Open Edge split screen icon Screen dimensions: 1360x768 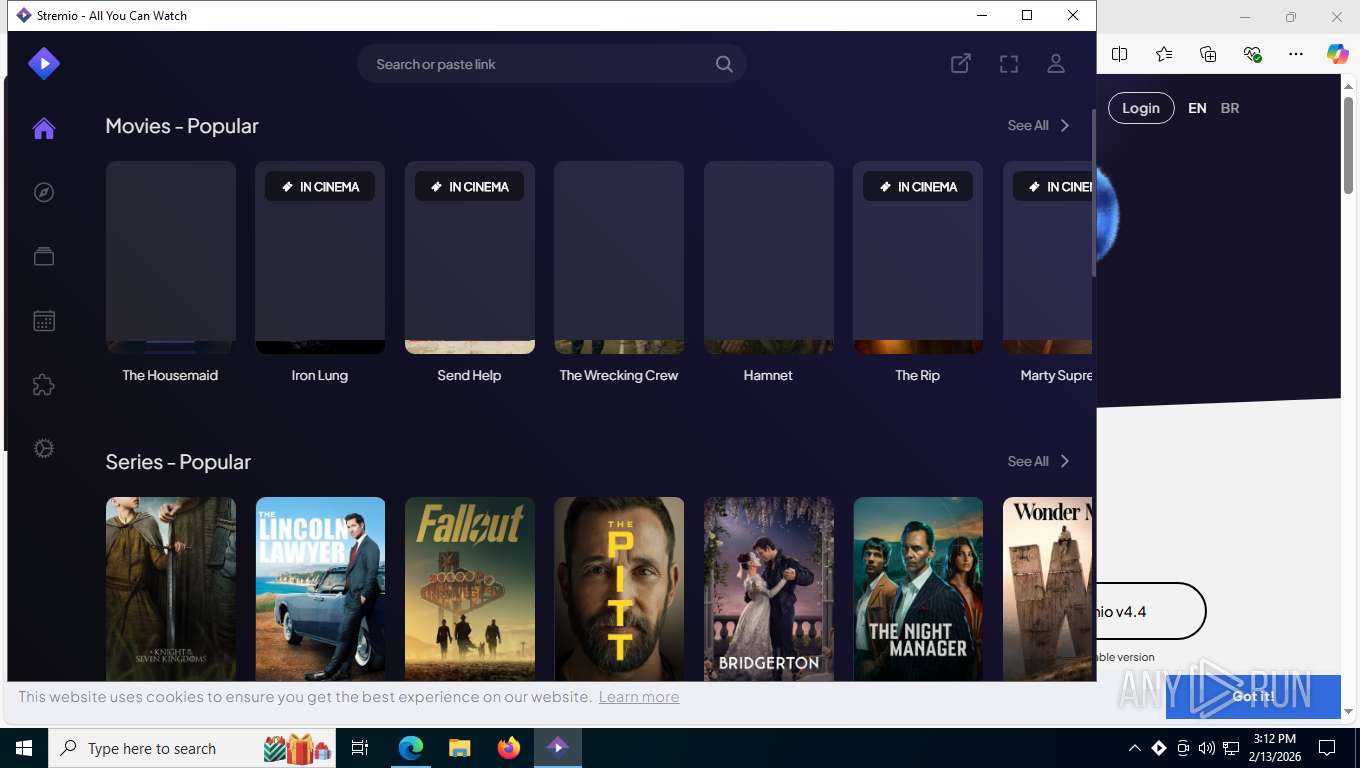[x=1119, y=54]
